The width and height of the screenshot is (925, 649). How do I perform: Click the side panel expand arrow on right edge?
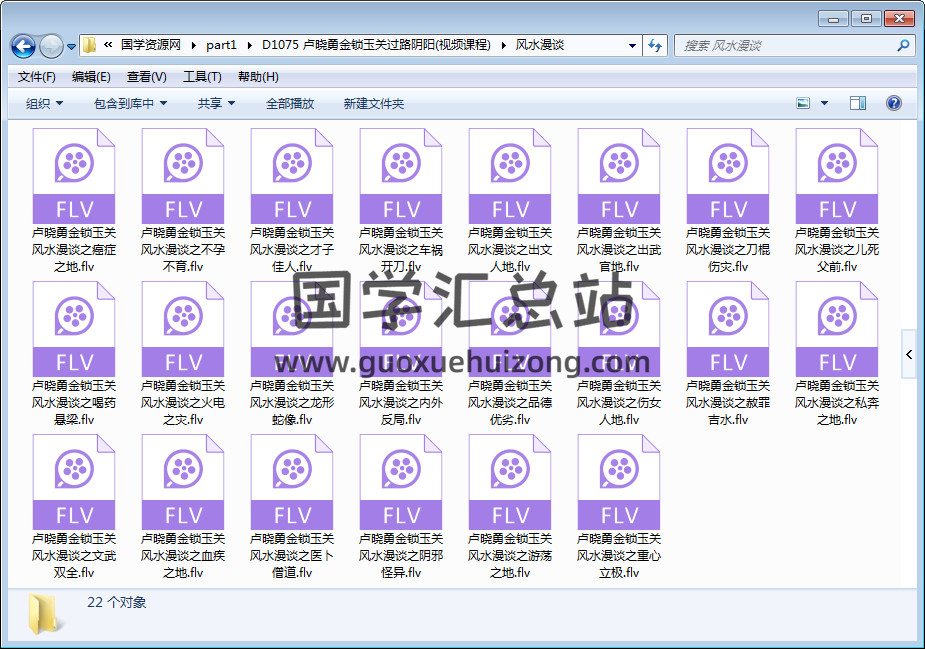(x=908, y=355)
